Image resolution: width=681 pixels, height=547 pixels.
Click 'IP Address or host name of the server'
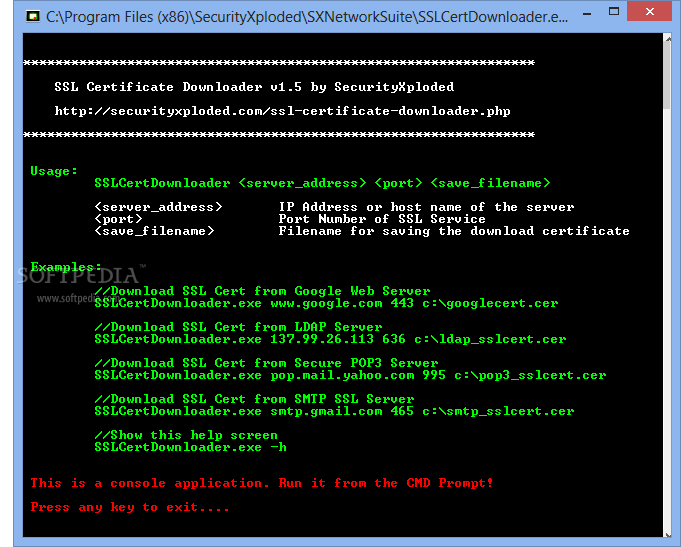point(426,207)
